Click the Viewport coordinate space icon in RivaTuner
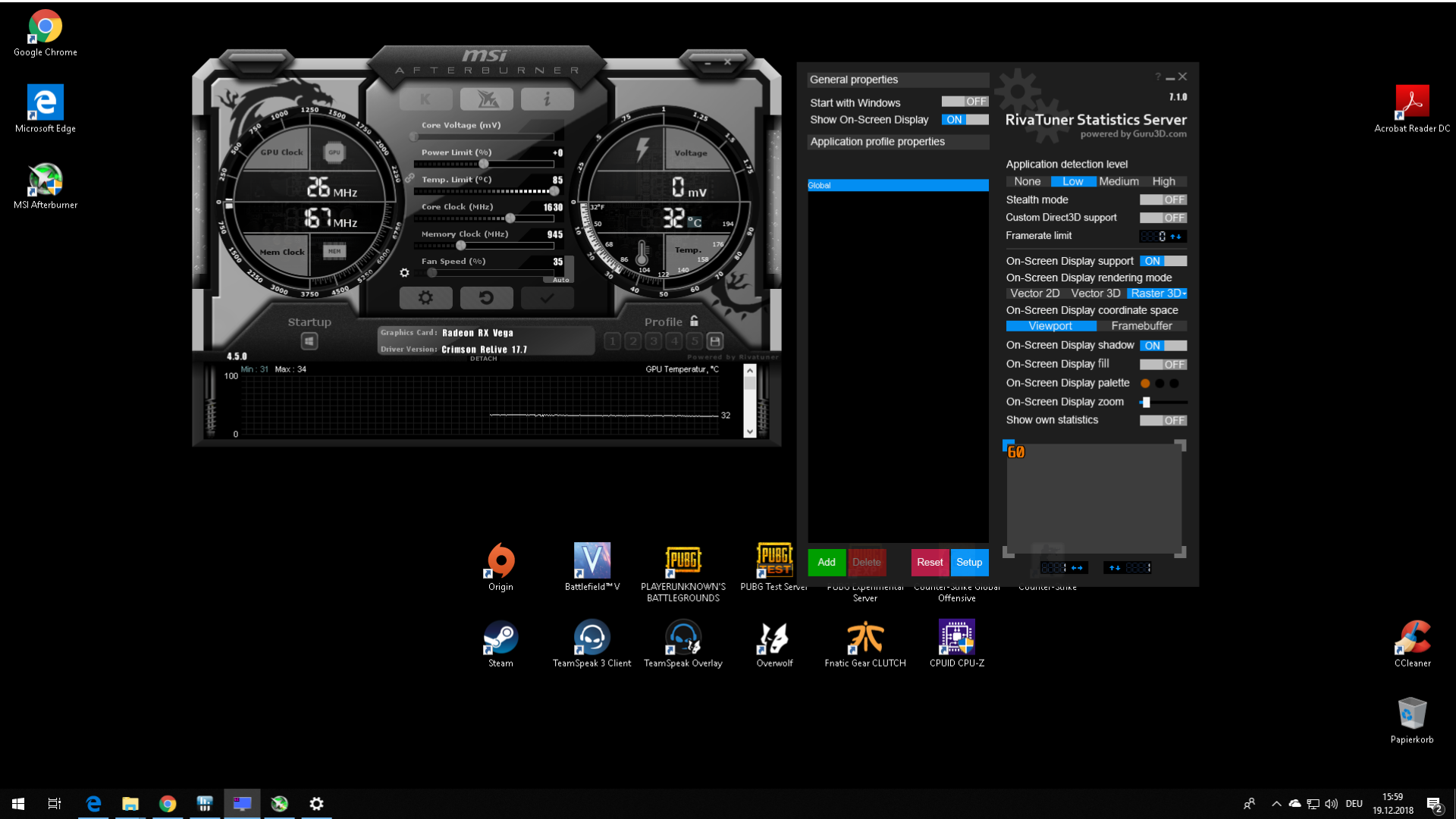Image resolution: width=1456 pixels, height=819 pixels. pyautogui.click(x=1050, y=326)
